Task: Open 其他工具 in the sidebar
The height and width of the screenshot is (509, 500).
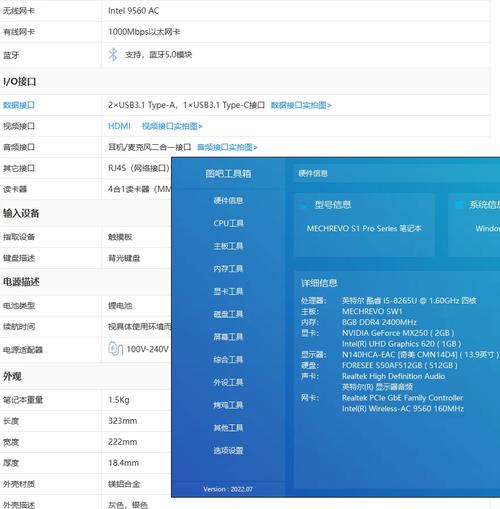Action: coord(228,428)
